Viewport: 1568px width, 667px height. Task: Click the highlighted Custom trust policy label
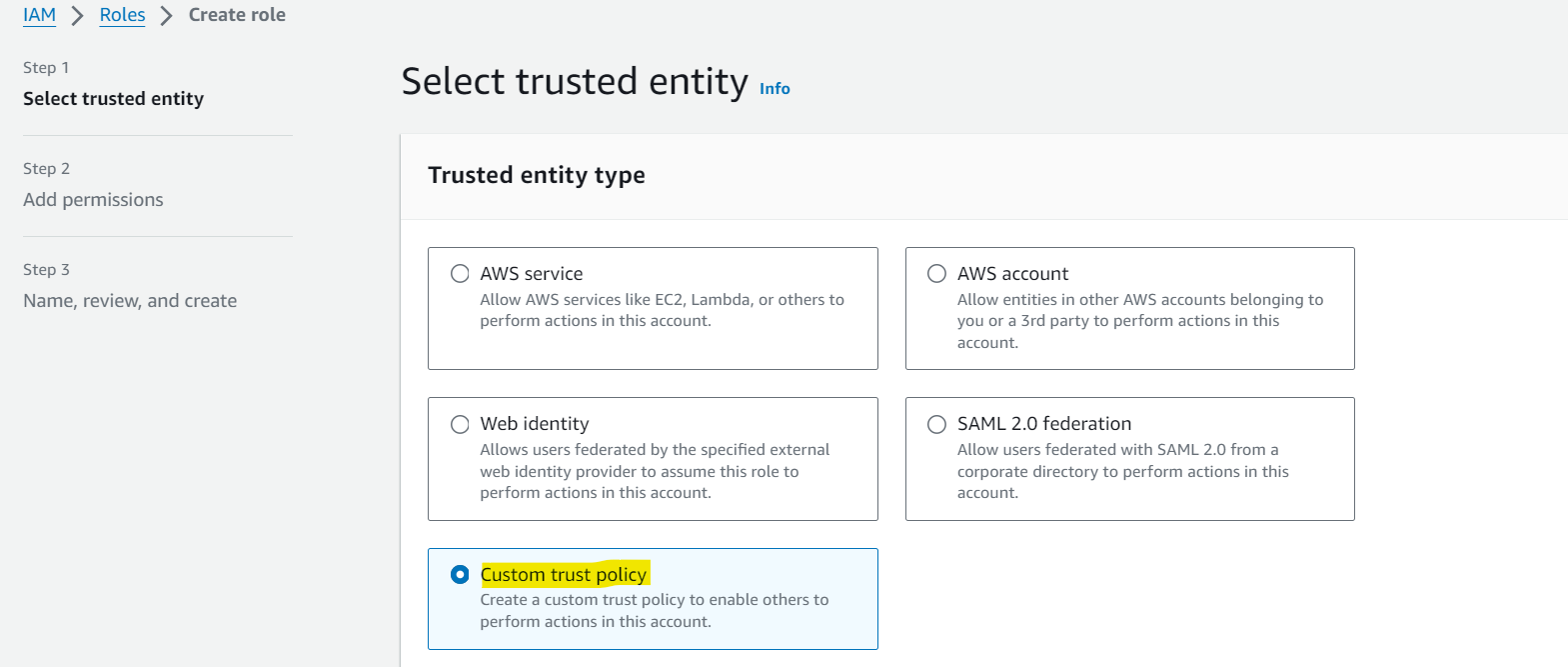click(x=564, y=574)
